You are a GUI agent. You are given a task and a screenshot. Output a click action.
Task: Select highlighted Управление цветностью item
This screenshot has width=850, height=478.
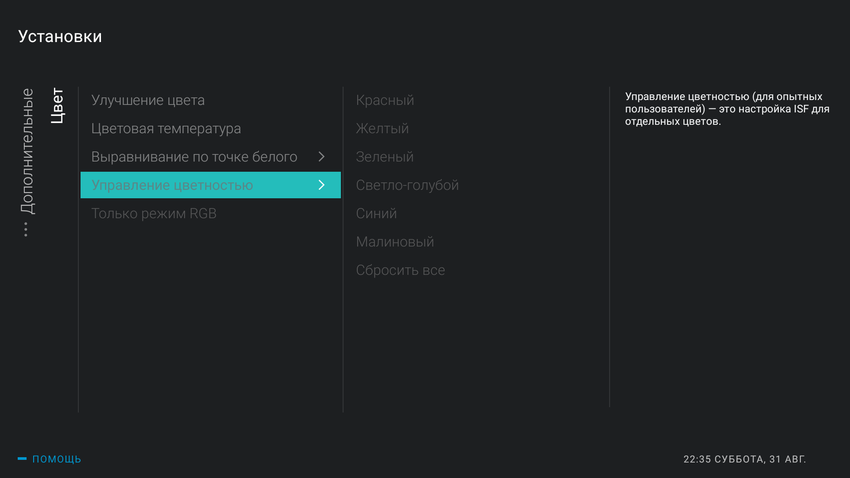pos(172,185)
